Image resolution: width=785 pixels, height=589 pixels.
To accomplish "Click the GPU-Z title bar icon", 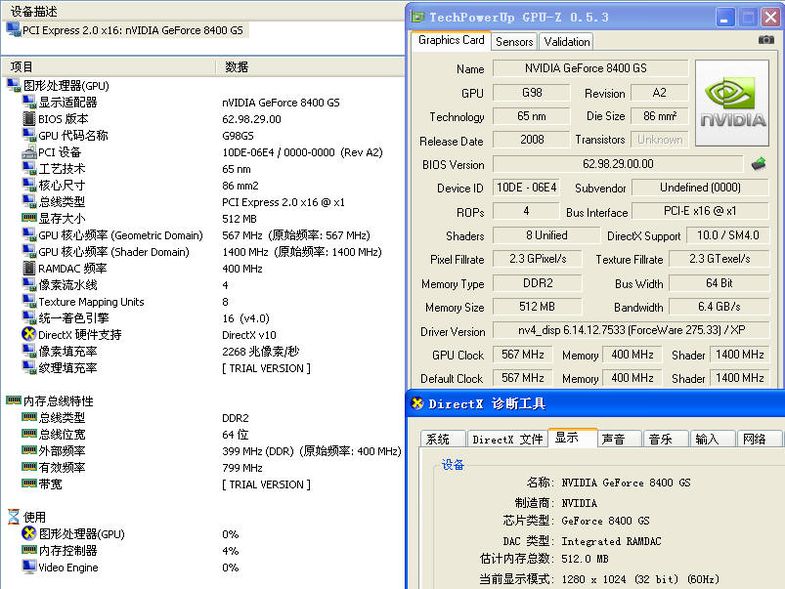I will pyautogui.click(x=417, y=17).
